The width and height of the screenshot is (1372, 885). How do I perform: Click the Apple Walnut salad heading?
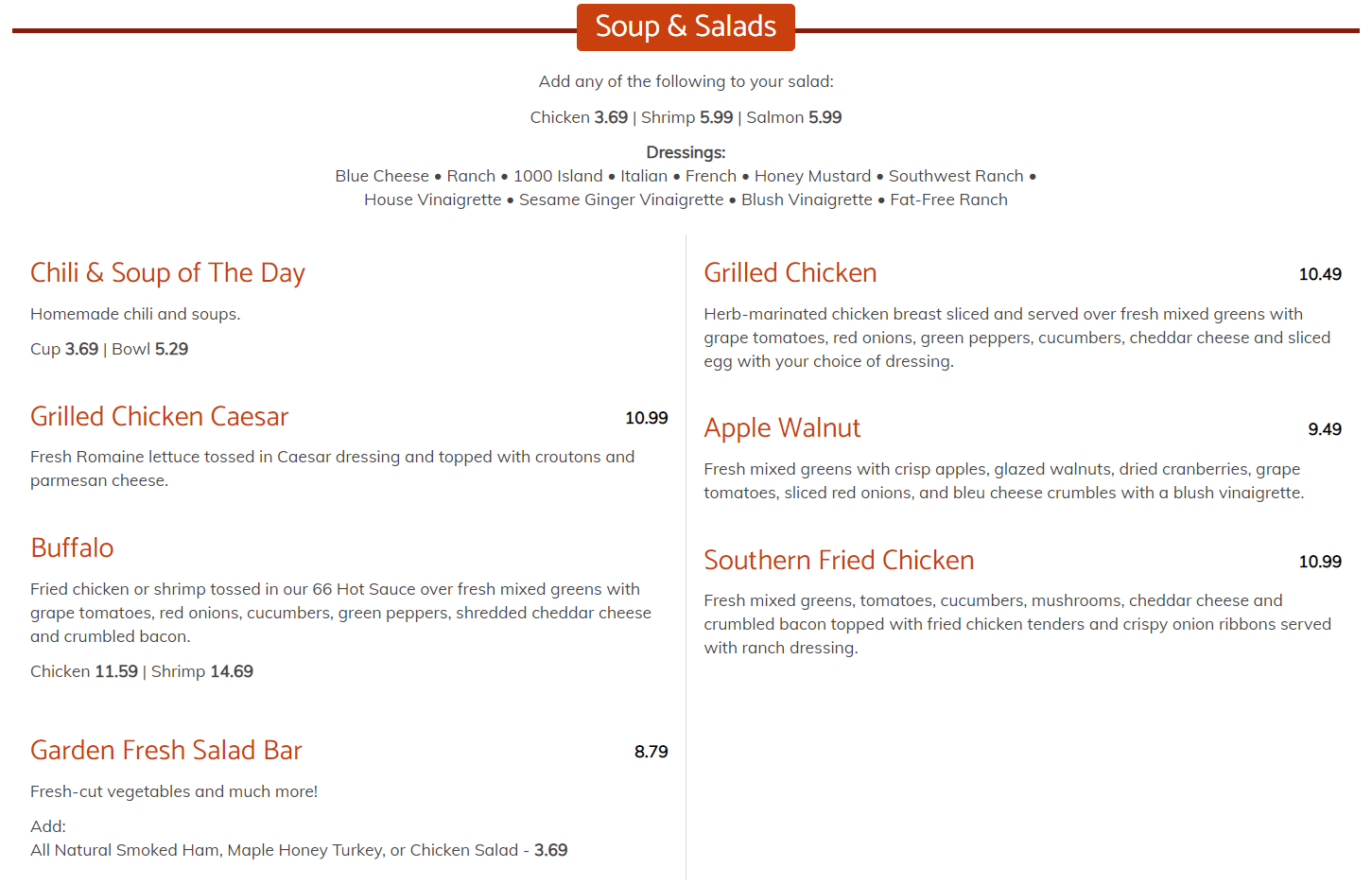click(x=782, y=428)
